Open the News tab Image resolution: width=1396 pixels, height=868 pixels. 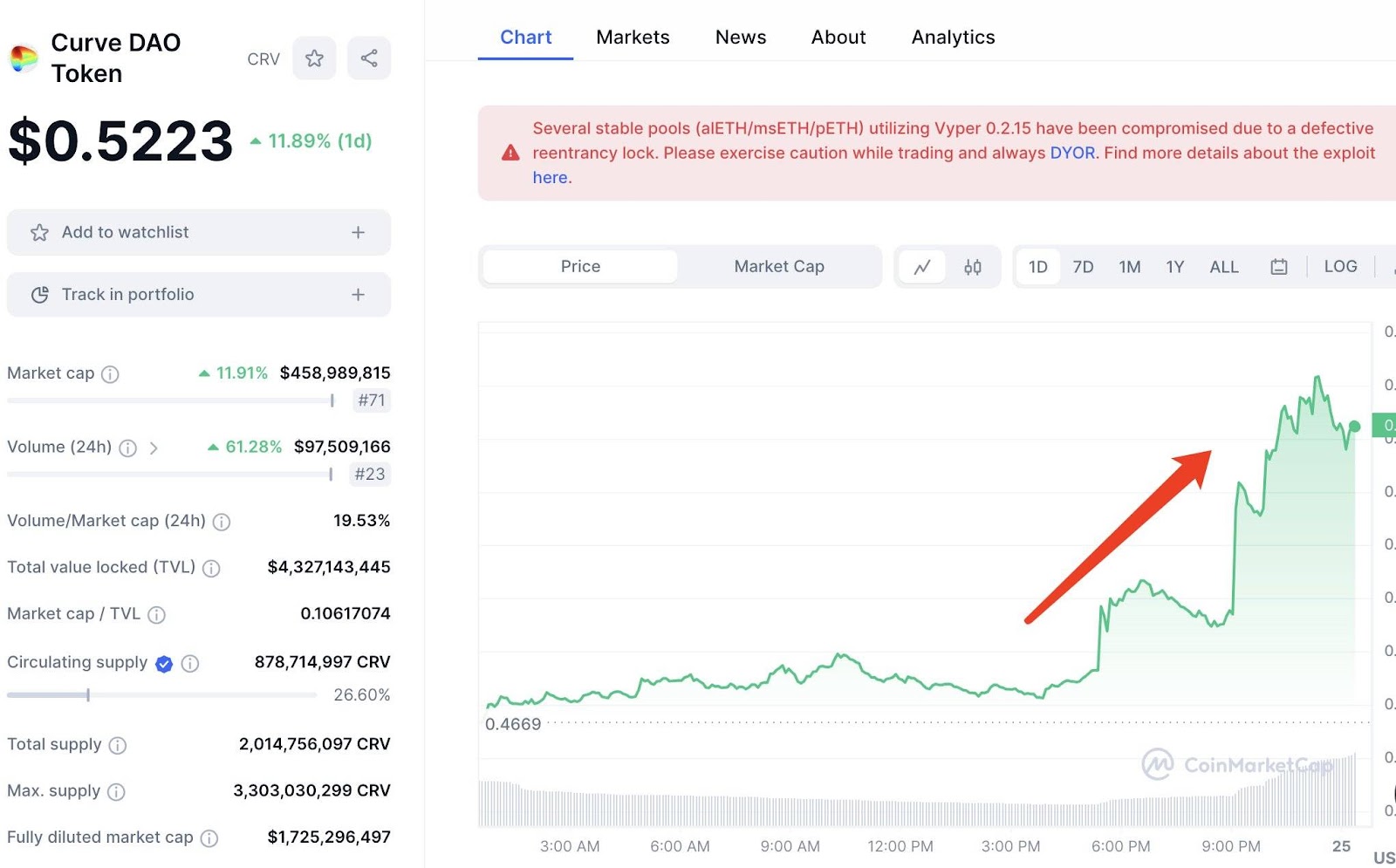click(741, 38)
